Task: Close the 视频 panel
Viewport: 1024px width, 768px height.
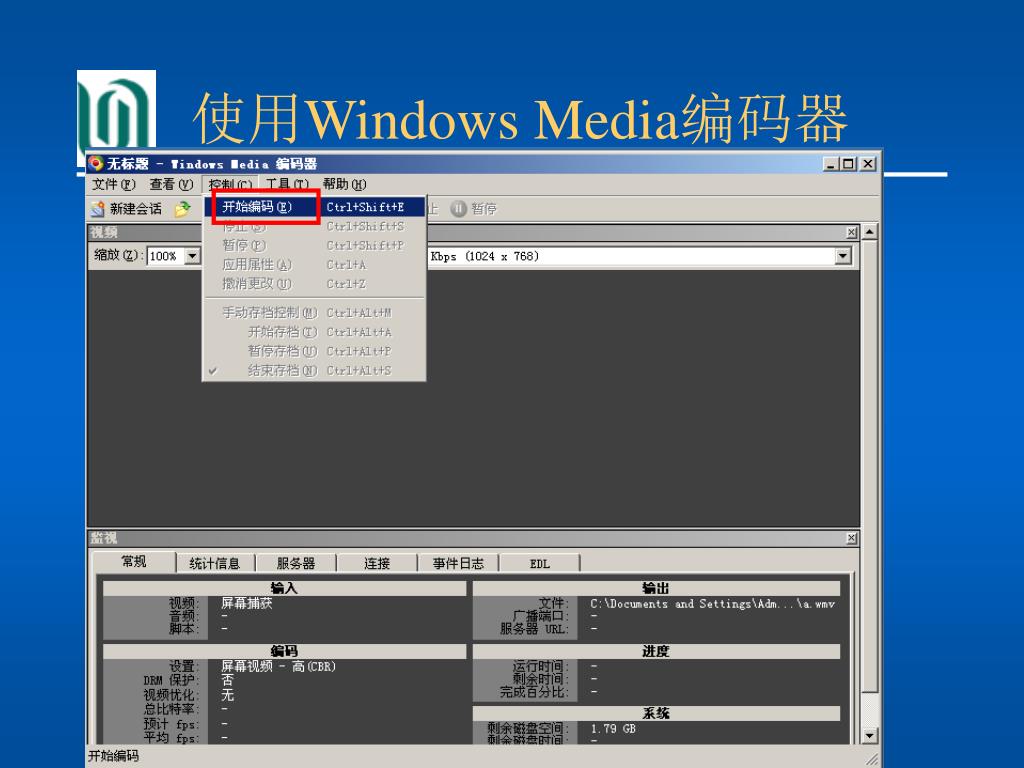Action: click(852, 232)
